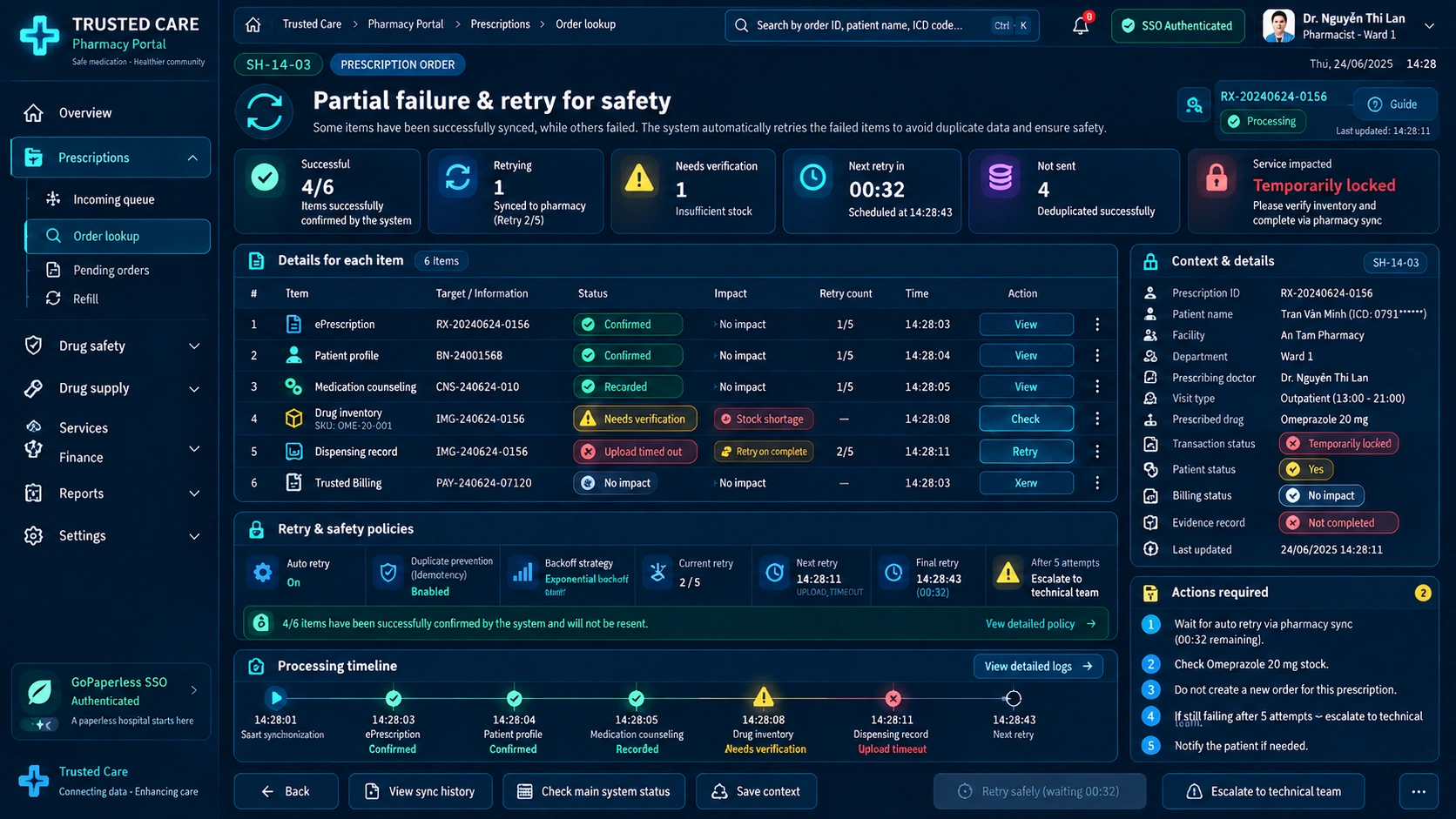Click View sync history
The height and width of the screenshot is (819, 1456).
coord(421,791)
